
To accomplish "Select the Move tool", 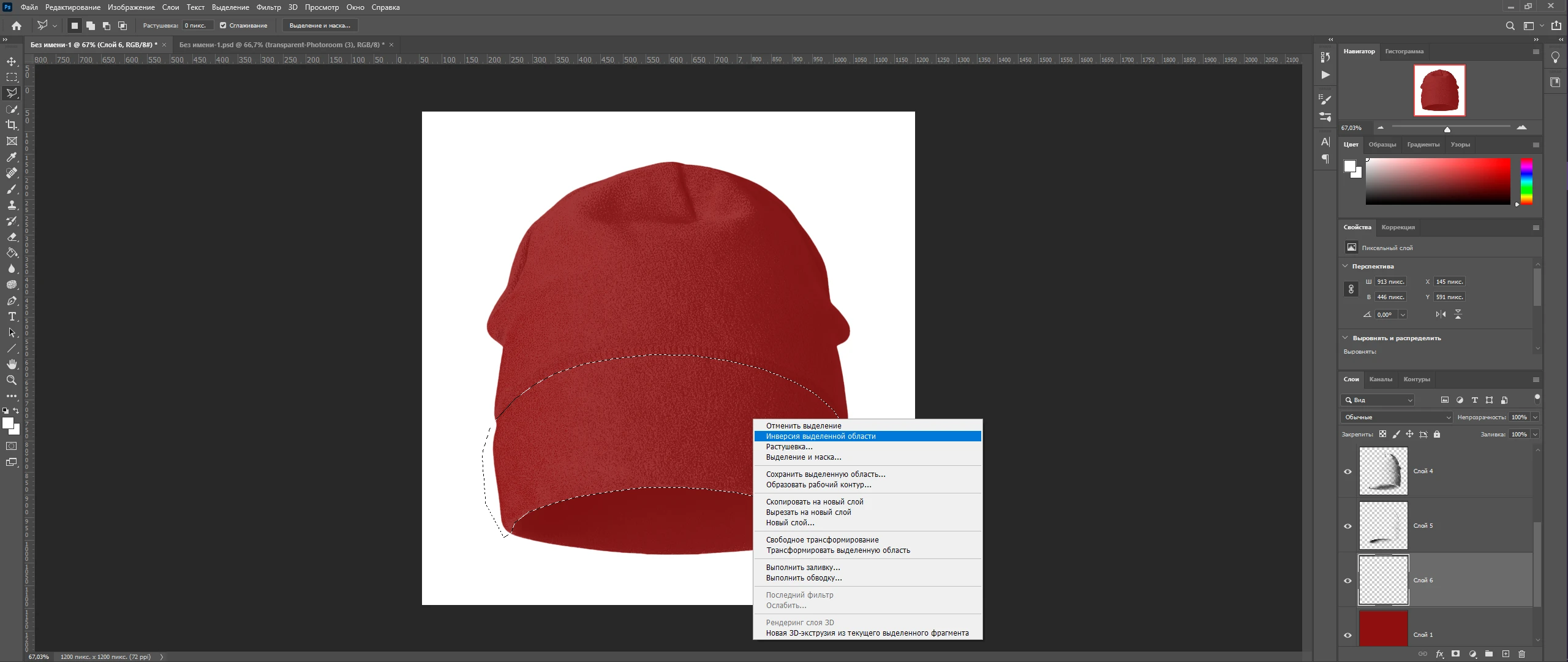I will click(x=12, y=61).
